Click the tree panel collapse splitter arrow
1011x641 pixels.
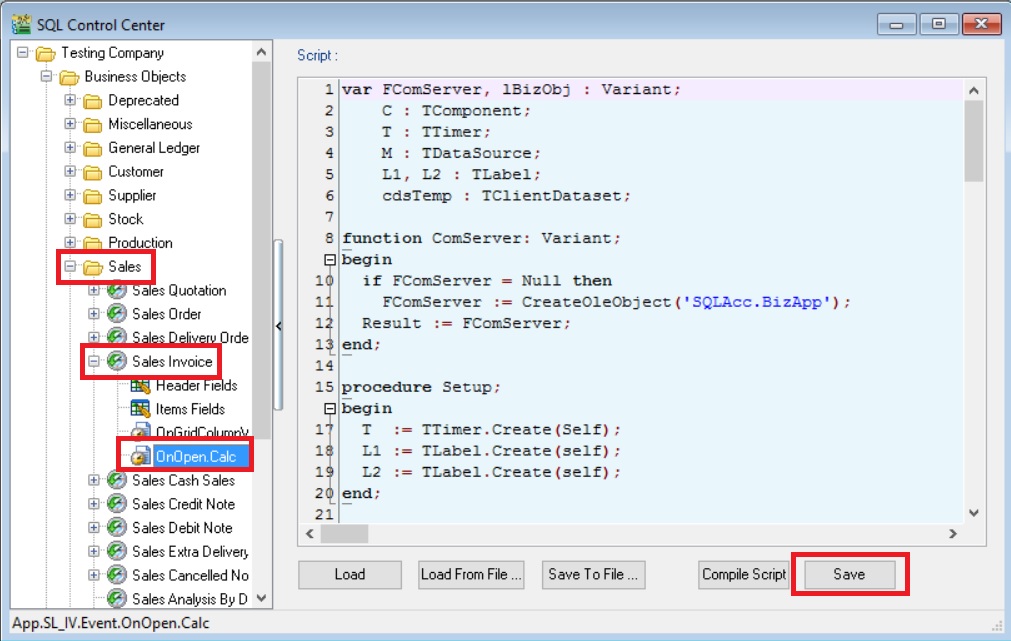click(278, 325)
